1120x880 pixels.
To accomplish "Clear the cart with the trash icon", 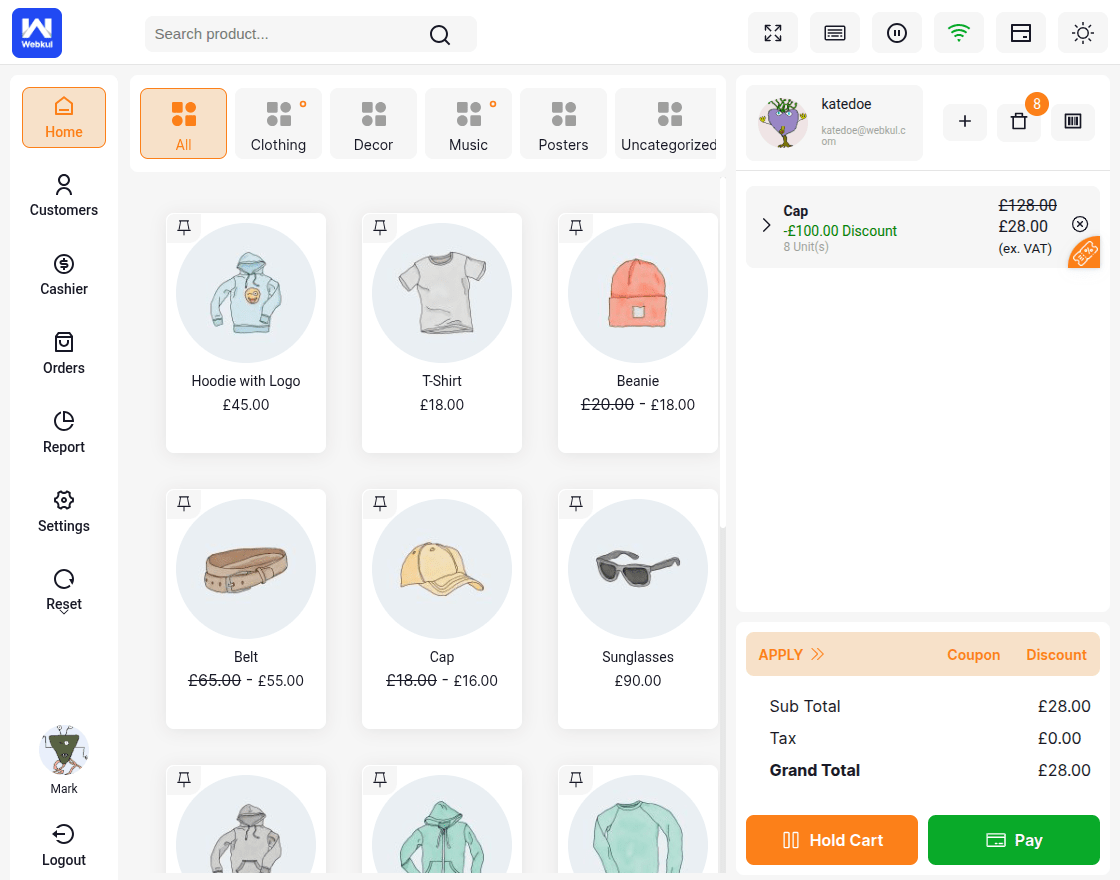I will [x=1018, y=121].
